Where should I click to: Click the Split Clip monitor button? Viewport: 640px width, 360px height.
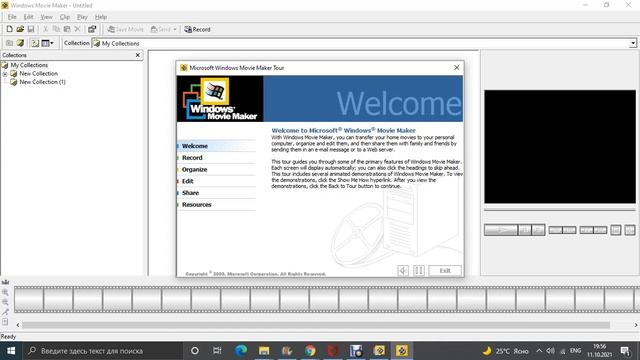[x=630, y=230]
